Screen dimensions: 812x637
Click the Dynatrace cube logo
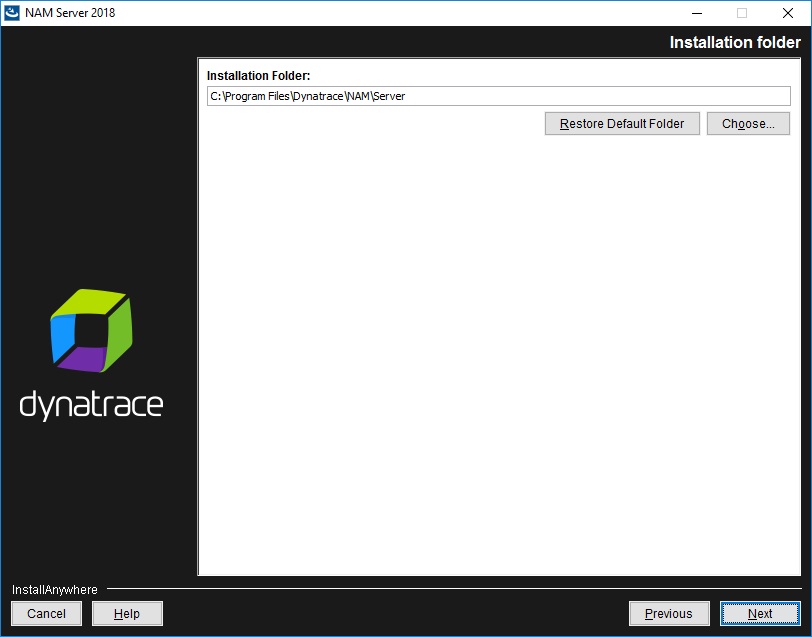[x=91, y=330]
